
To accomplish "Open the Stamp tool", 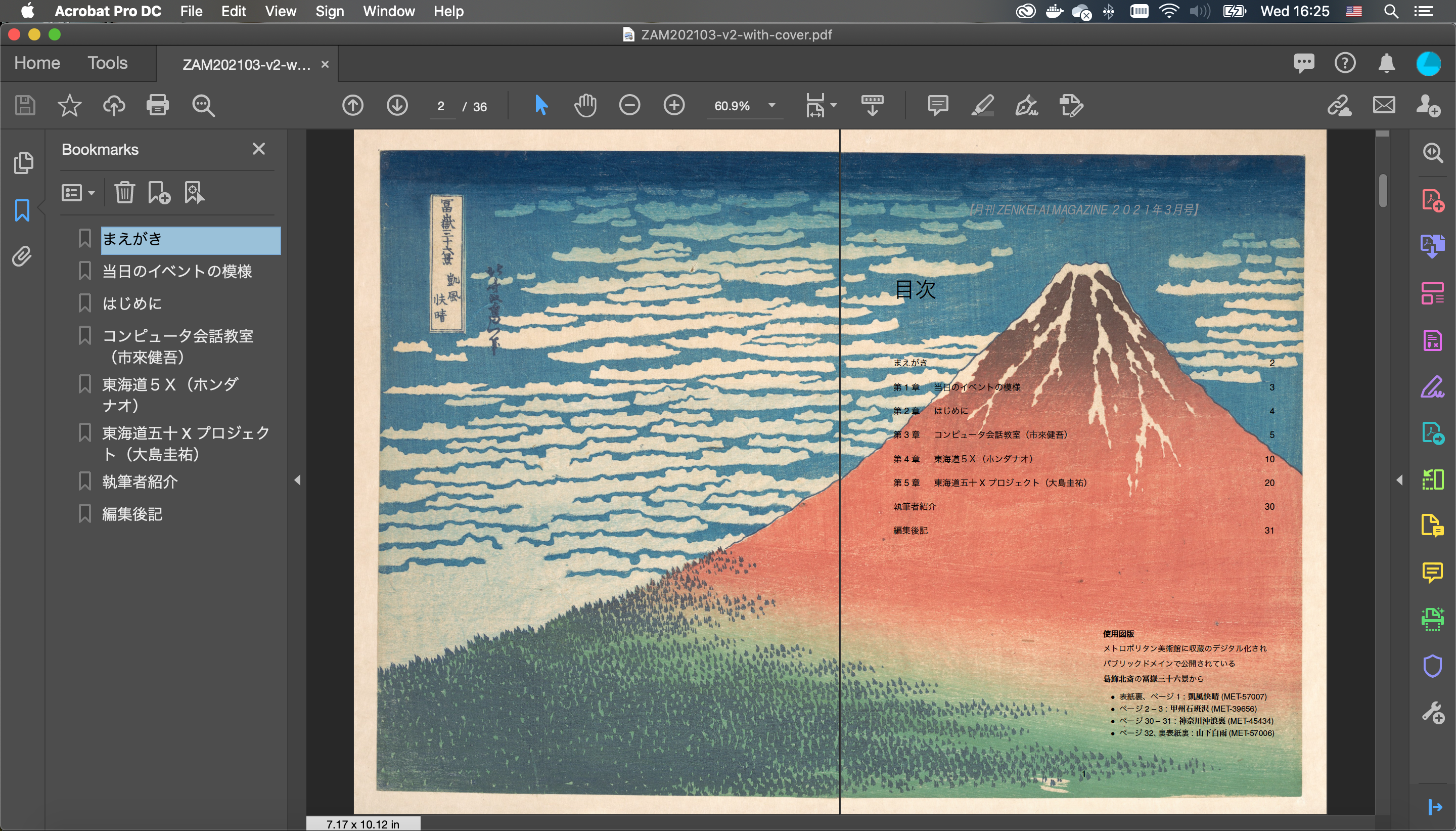I will 1071,106.
